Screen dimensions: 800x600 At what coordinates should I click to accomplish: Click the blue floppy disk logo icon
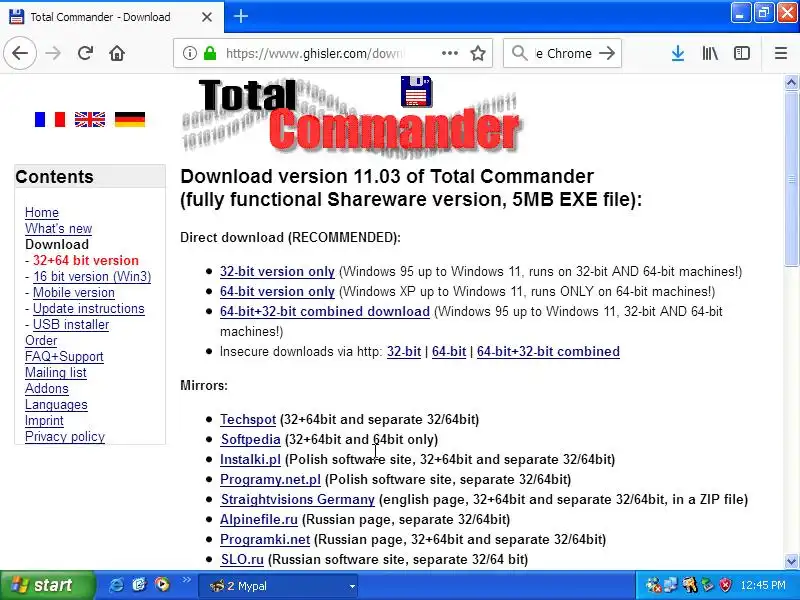[x=416, y=91]
